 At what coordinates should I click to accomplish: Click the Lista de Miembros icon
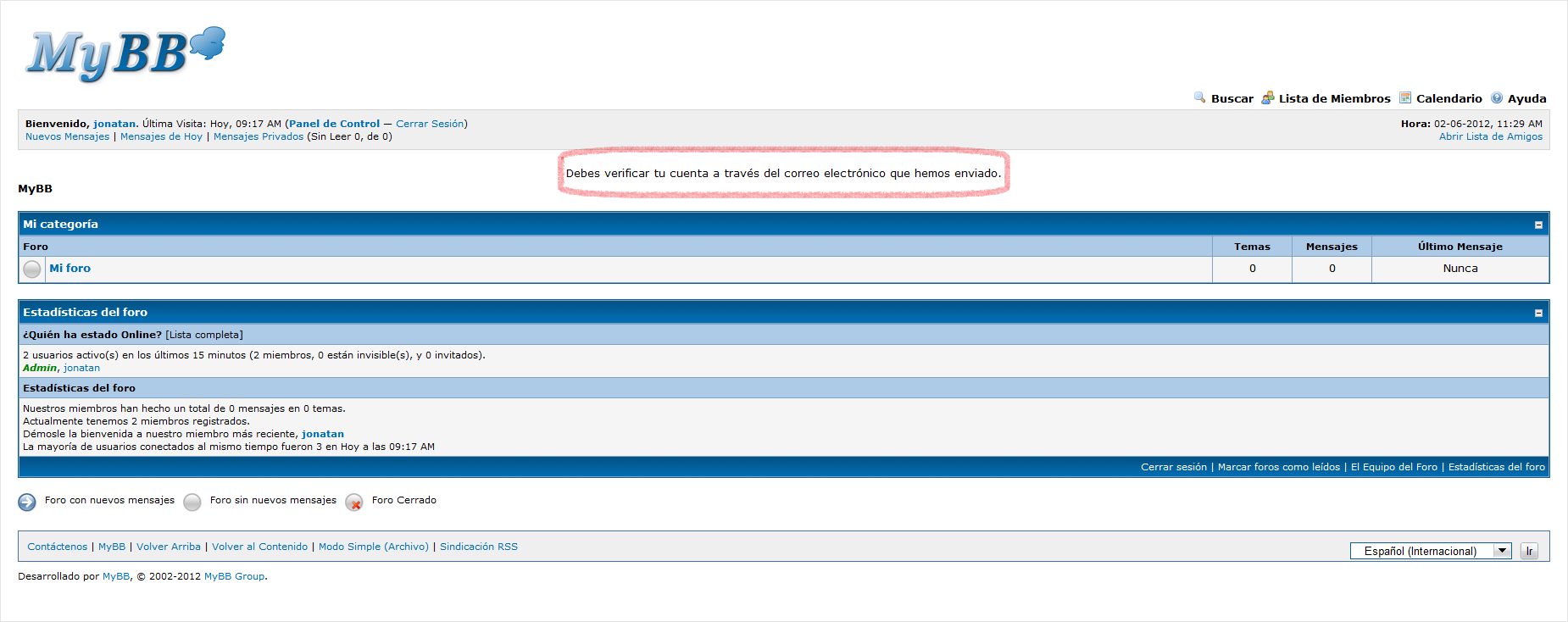1267,98
